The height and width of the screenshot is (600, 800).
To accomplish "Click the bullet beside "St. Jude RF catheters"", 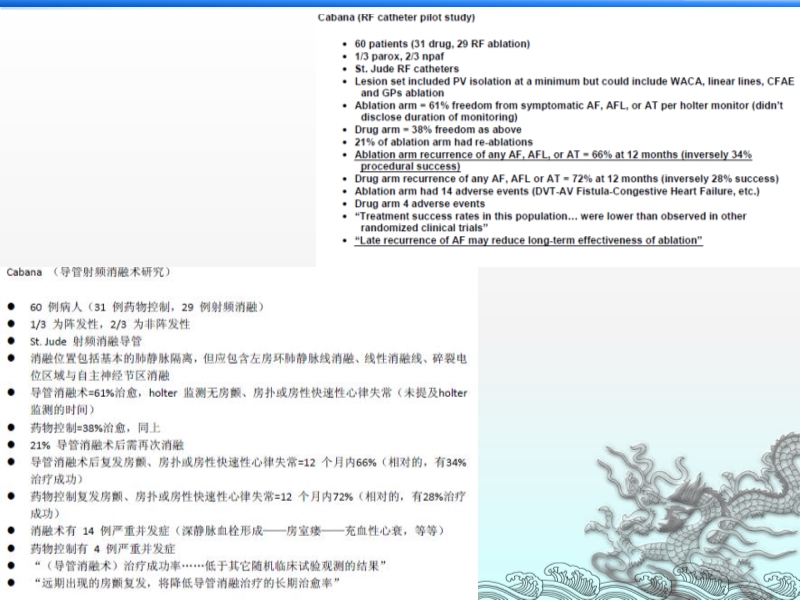I will [x=344, y=68].
